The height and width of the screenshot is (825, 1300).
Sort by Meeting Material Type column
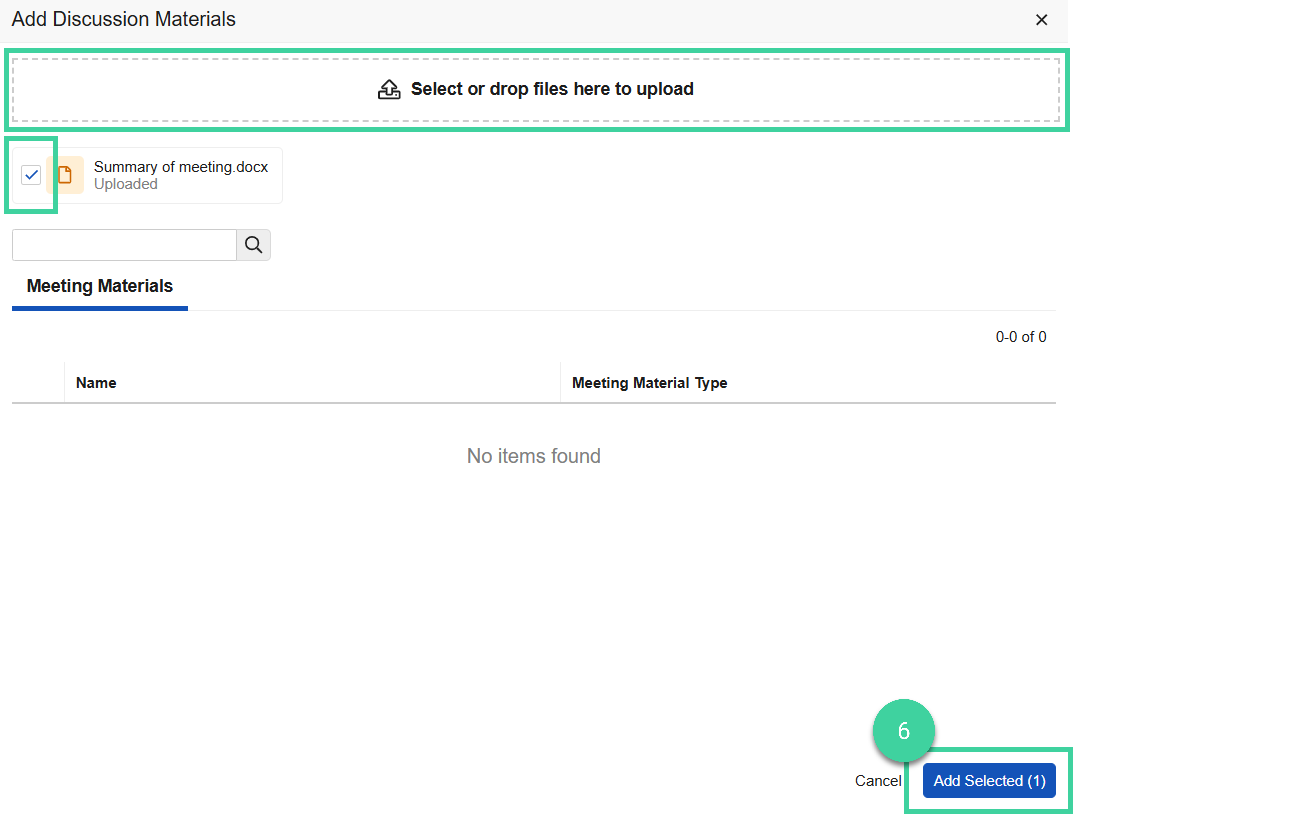click(x=650, y=382)
